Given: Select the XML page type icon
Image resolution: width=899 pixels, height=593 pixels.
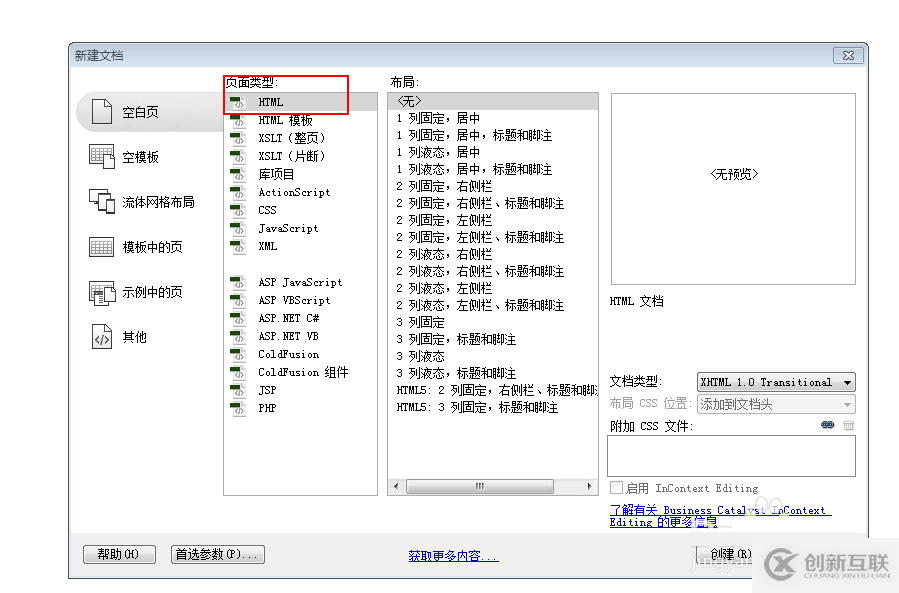Looking at the screenshot, I should click(237, 246).
